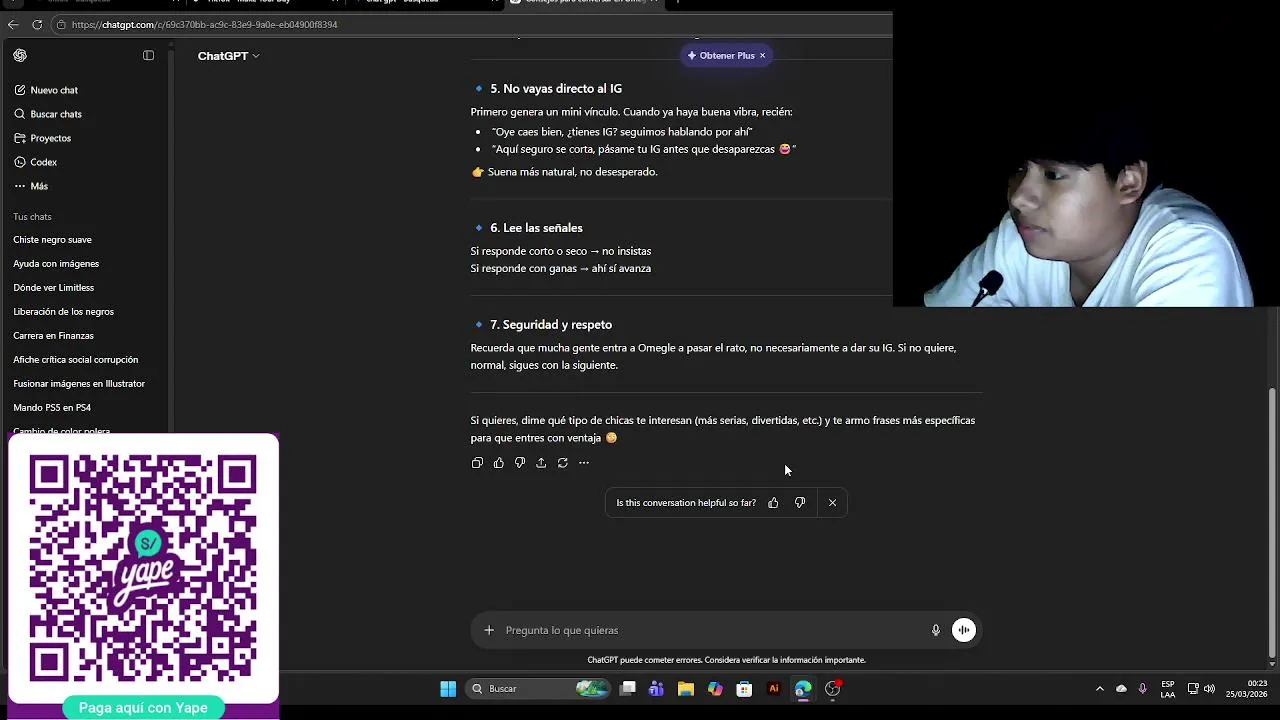Open more actions under the response
Image resolution: width=1280 pixels, height=720 pixels.
click(x=584, y=463)
